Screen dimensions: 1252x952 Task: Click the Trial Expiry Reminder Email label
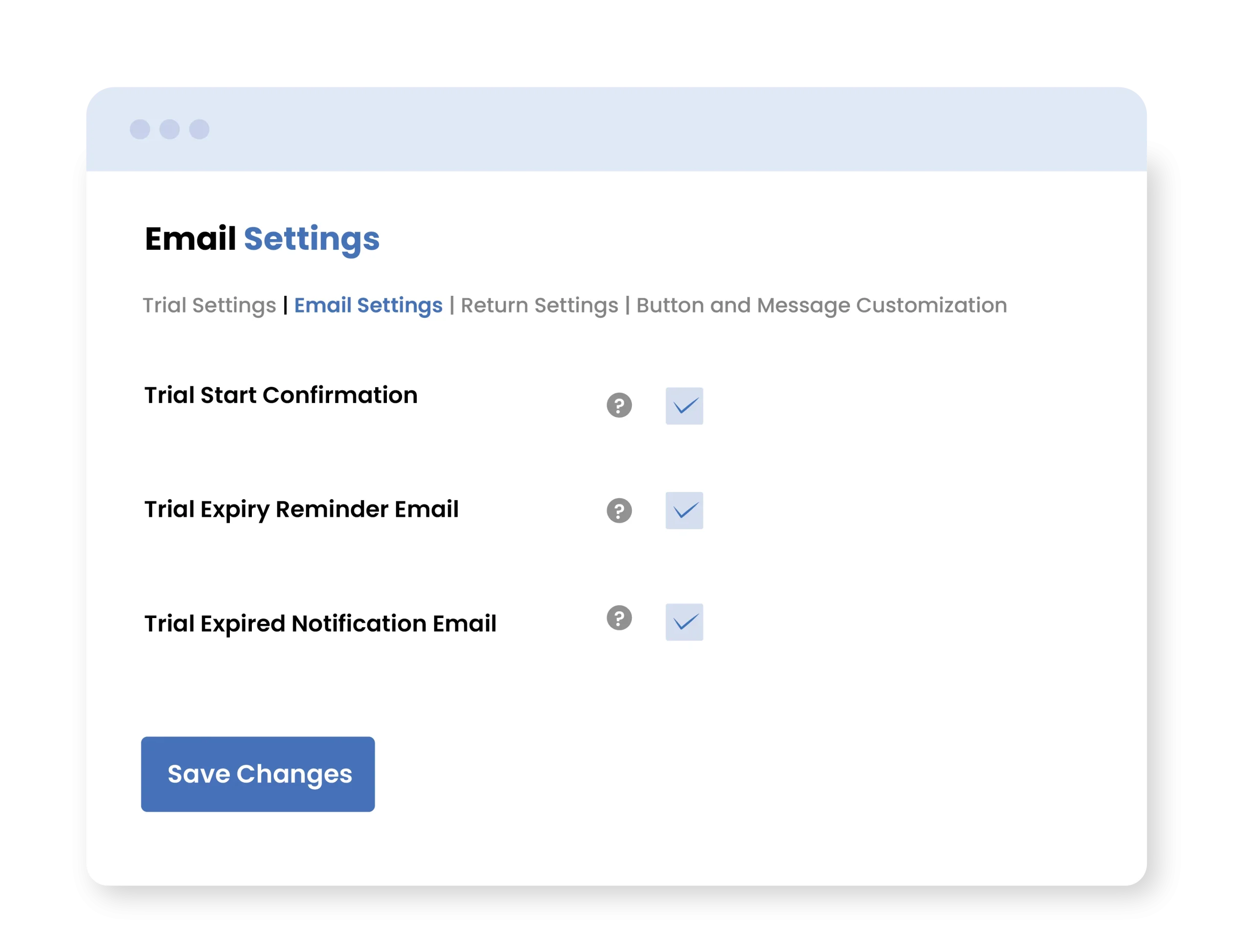click(301, 509)
